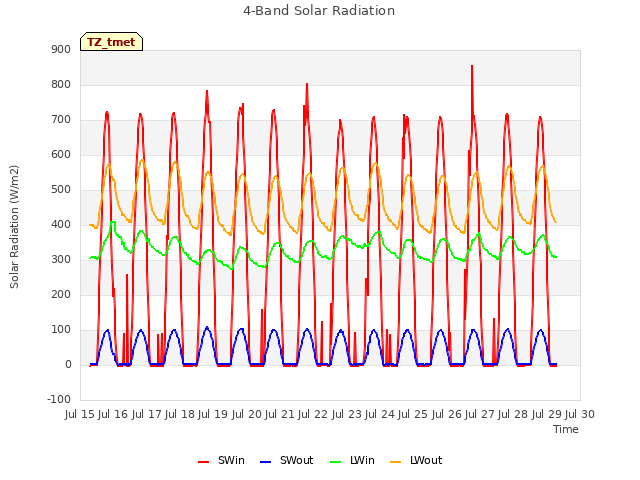Click the Jul 21 x-axis label
640x480 pixels.
tap(280, 414)
